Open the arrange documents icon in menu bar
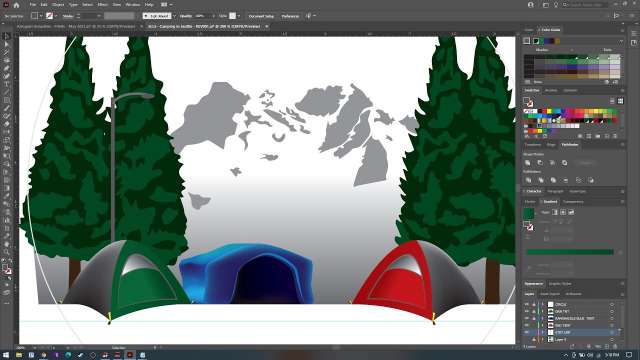 click(x=164, y=5)
